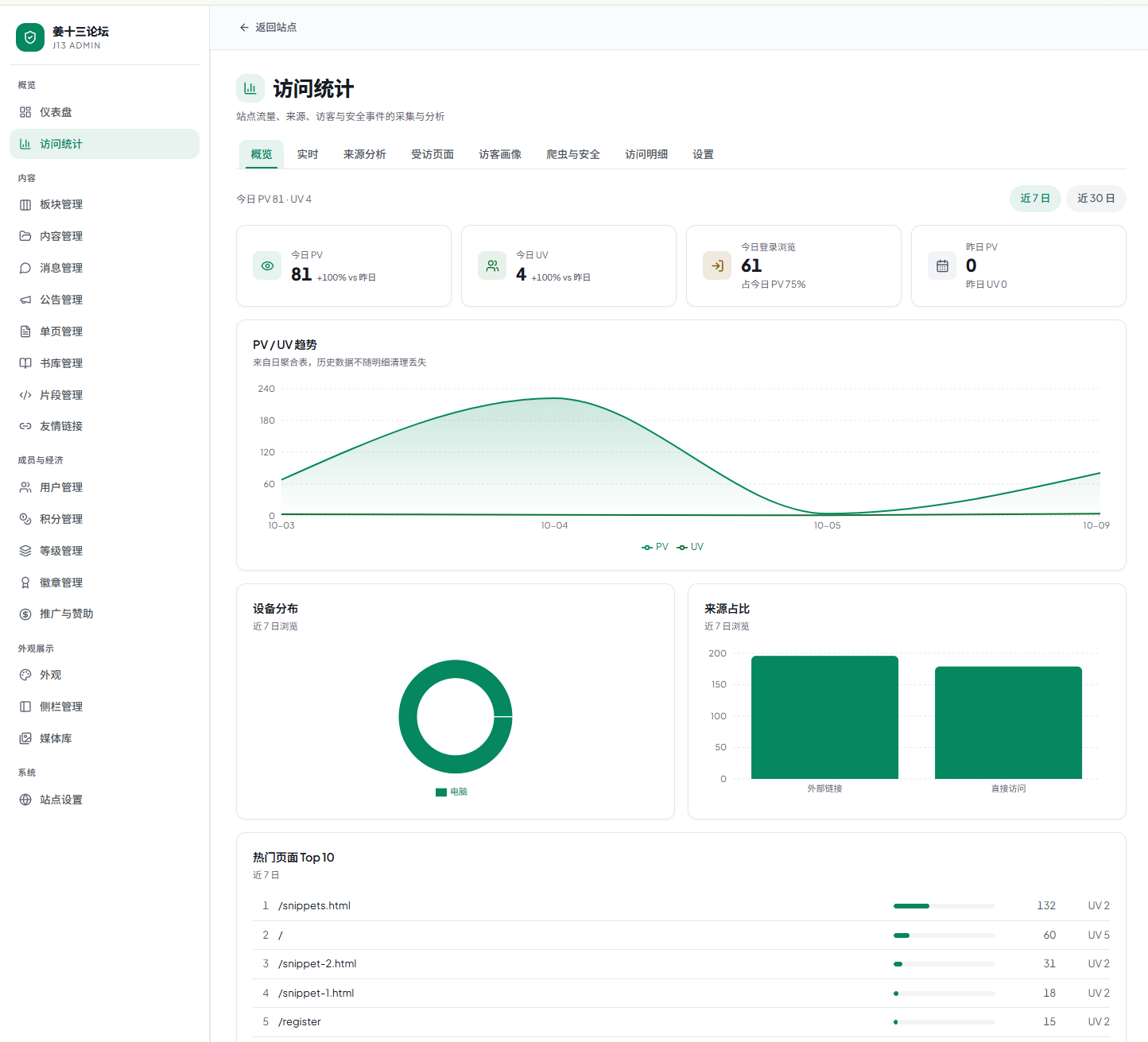The height and width of the screenshot is (1042, 1148).
Task: Toggle the PV series in chart legend
Action: [x=655, y=547]
